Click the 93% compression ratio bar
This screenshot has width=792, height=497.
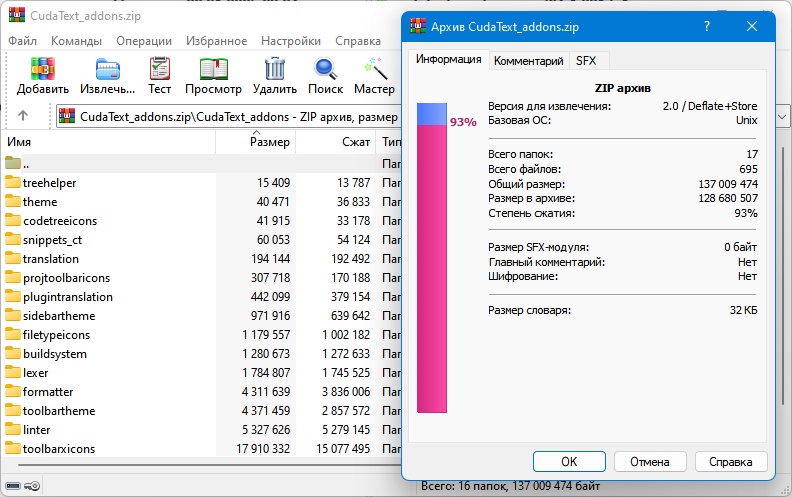[x=432, y=258]
